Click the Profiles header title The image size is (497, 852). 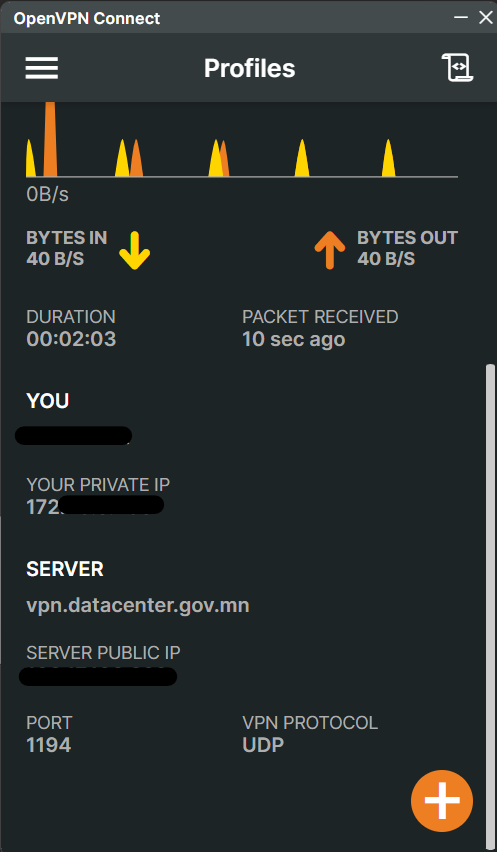click(249, 68)
